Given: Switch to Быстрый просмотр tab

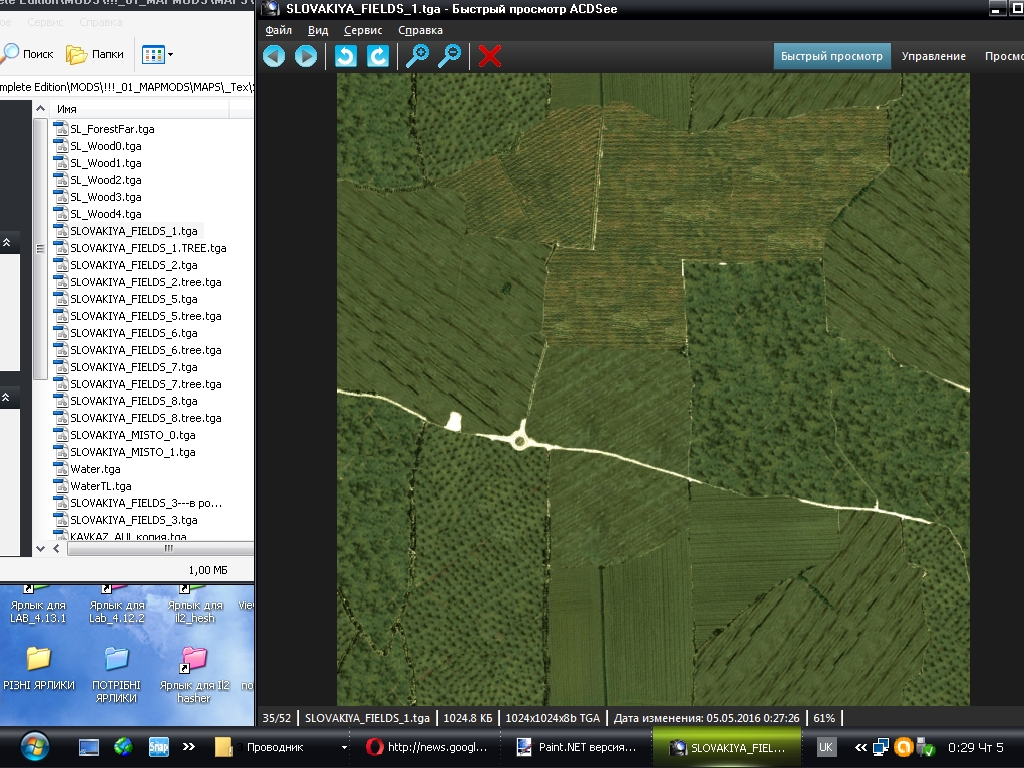Looking at the screenshot, I should 832,56.
